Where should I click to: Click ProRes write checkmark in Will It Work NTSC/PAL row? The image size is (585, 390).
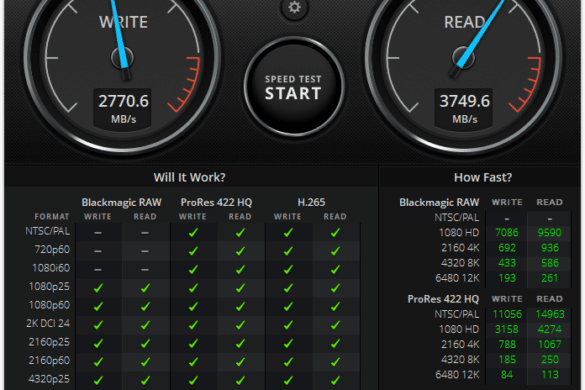[x=193, y=233]
